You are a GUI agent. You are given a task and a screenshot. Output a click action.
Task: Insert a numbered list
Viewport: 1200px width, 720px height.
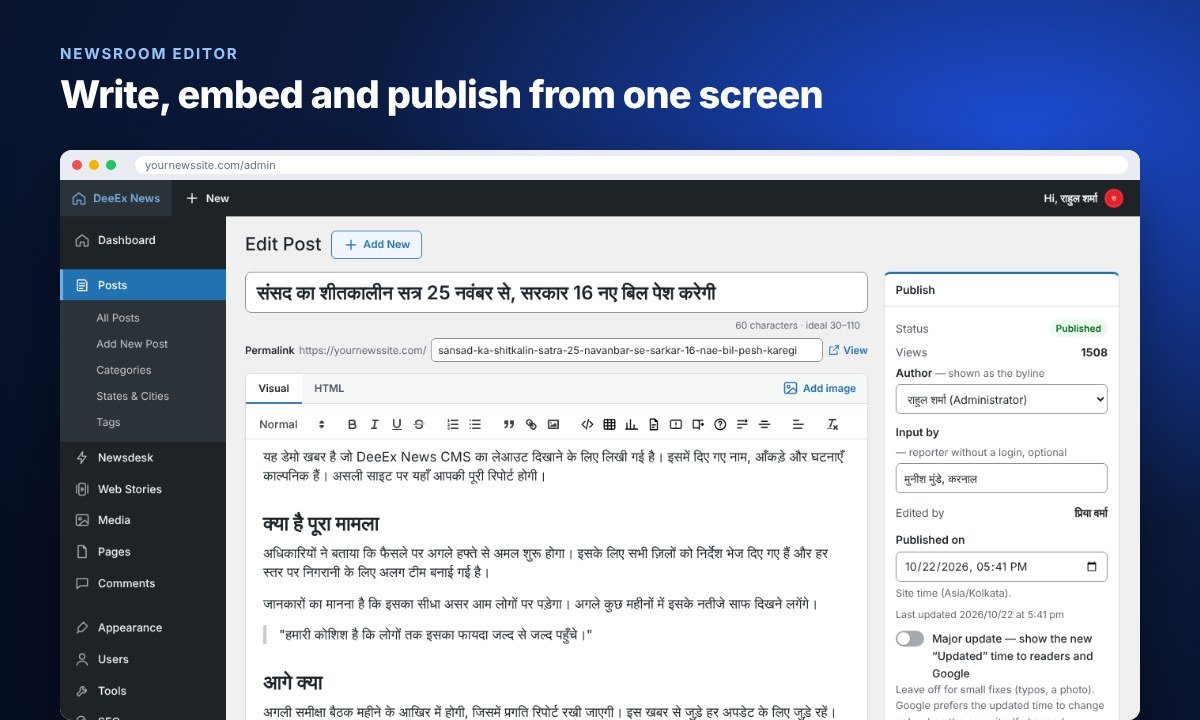[453, 425]
